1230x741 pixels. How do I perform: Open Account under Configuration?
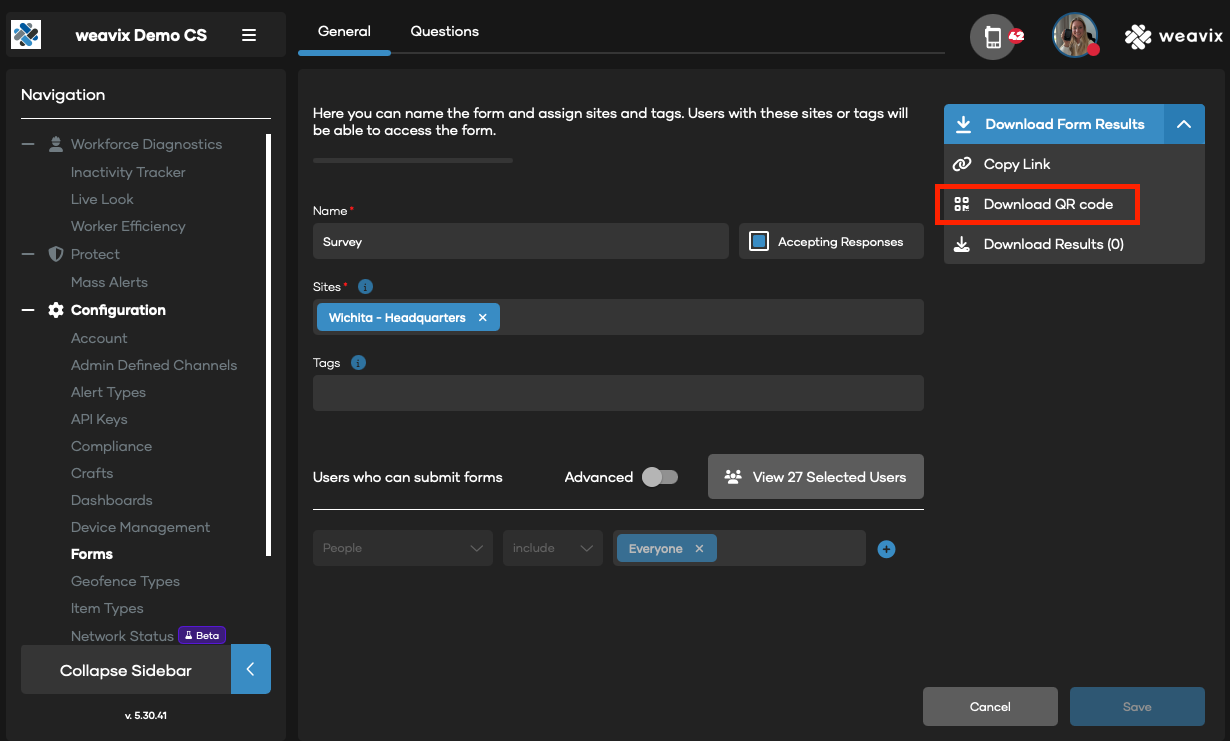[x=99, y=338]
